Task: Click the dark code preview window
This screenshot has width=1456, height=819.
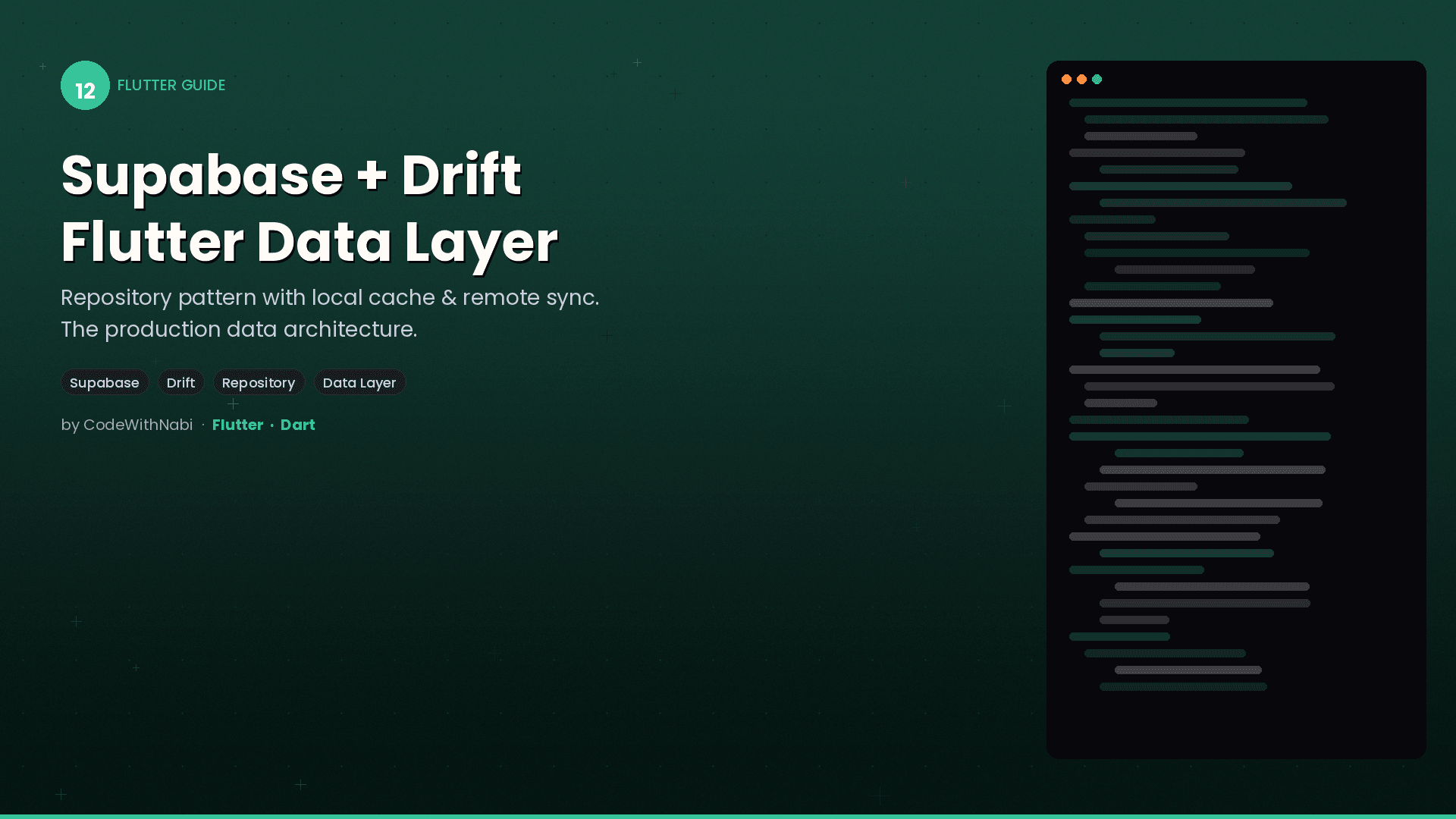Action: 1235,409
